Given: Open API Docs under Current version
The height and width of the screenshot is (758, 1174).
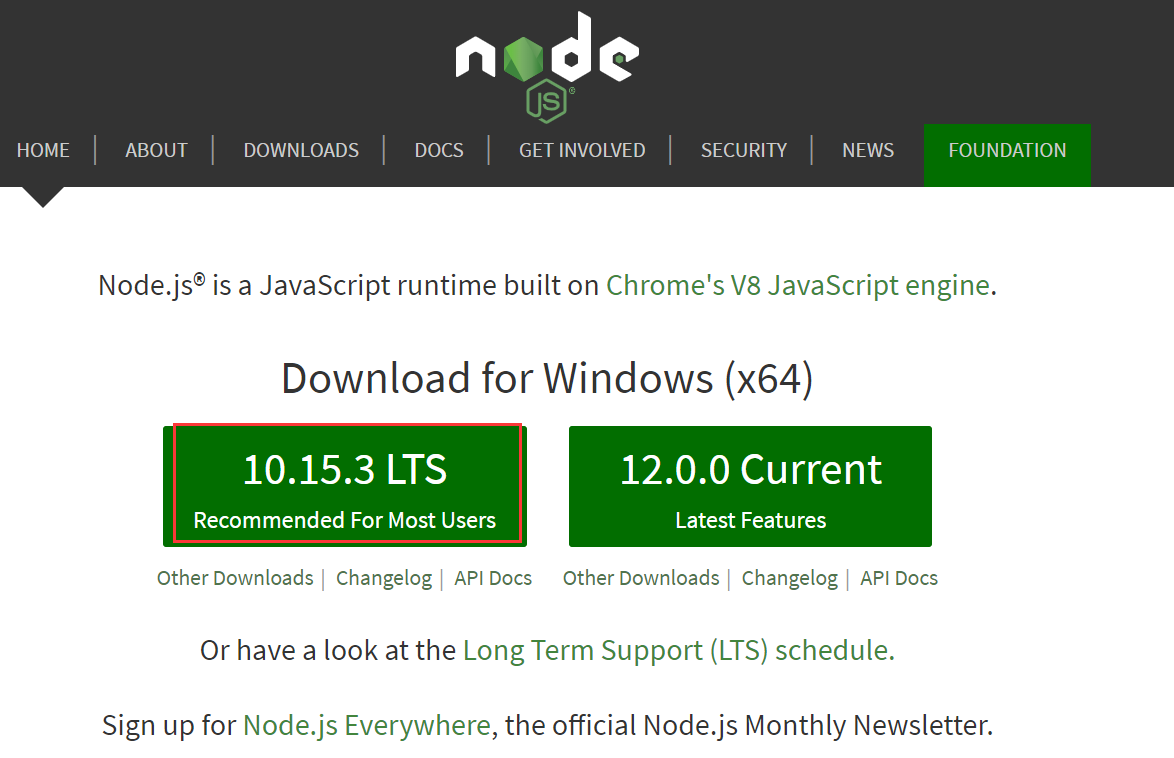Looking at the screenshot, I should pos(899,578).
